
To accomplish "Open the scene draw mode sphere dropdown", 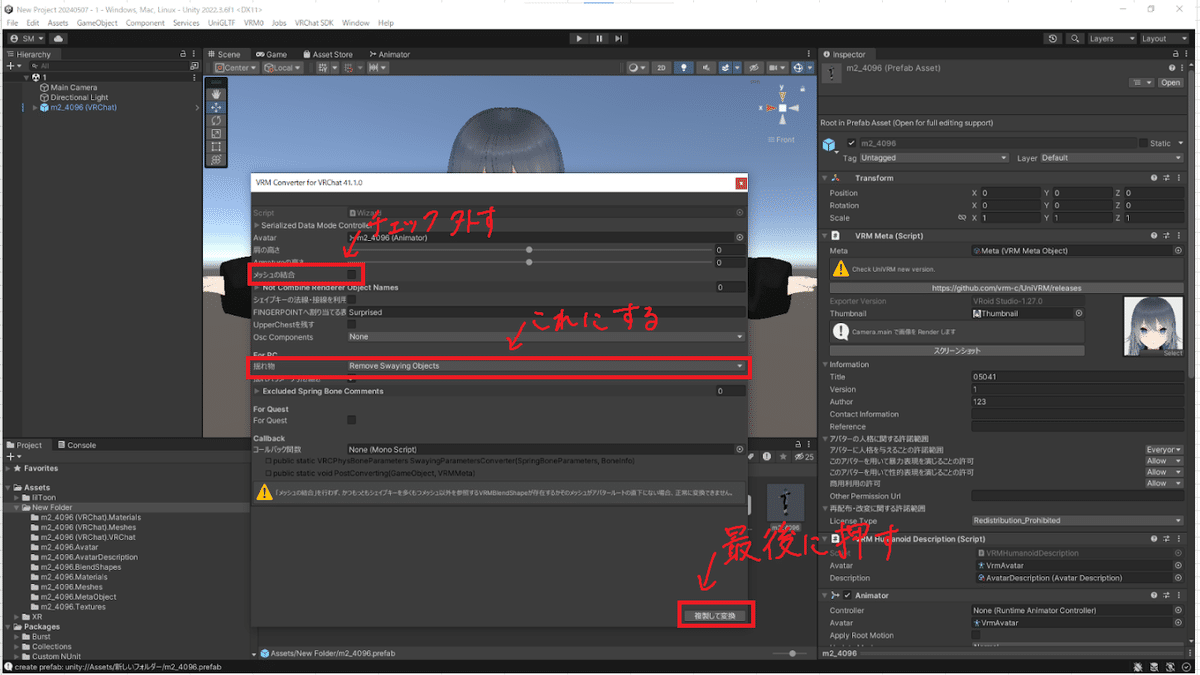I will click(637, 68).
